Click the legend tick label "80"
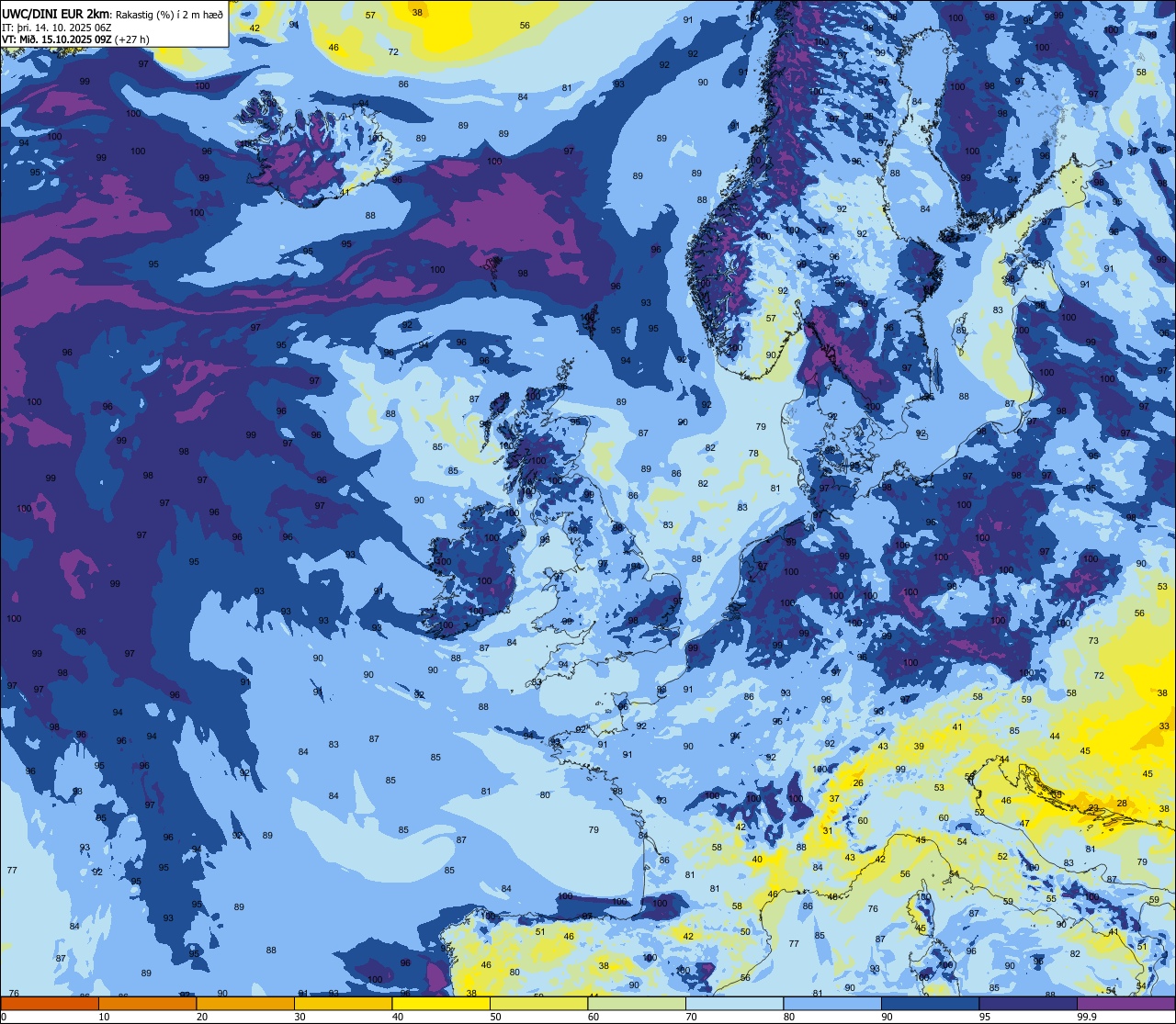 click(789, 1017)
